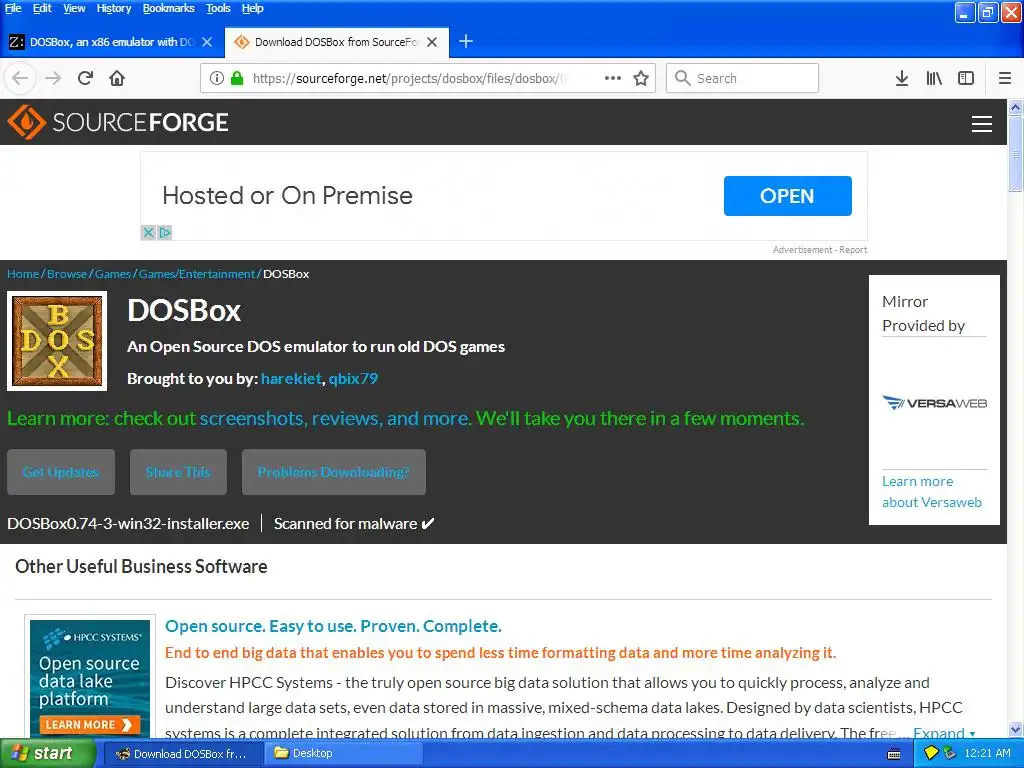1024x768 pixels.
Task: Click the Share This button
Action: point(178,472)
